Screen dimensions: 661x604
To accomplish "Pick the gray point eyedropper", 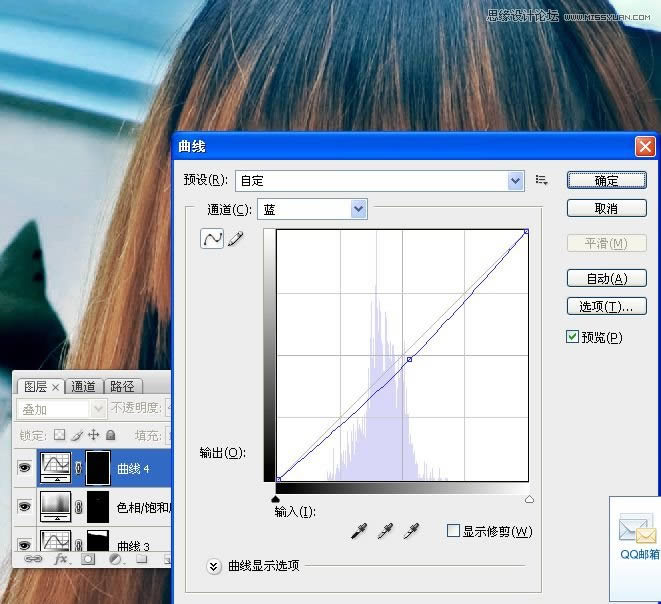I will tap(385, 531).
